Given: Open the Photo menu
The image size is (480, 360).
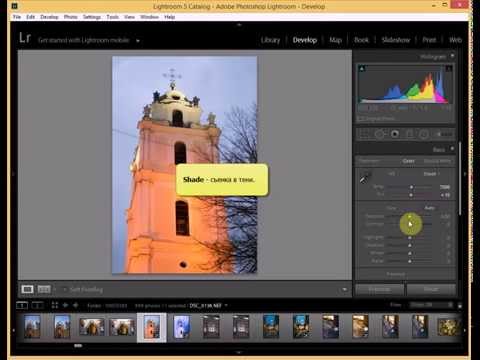Looking at the screenshot, I should [x=71, y=17].
